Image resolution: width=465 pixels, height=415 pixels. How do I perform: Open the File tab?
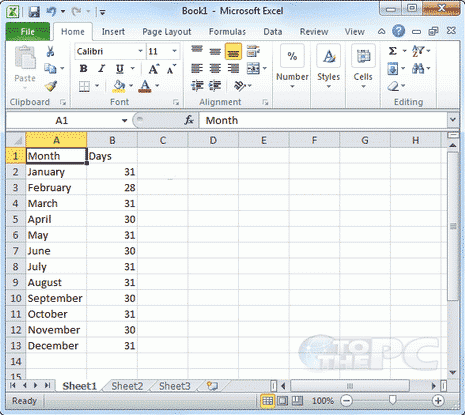click(x=28, y=32)
